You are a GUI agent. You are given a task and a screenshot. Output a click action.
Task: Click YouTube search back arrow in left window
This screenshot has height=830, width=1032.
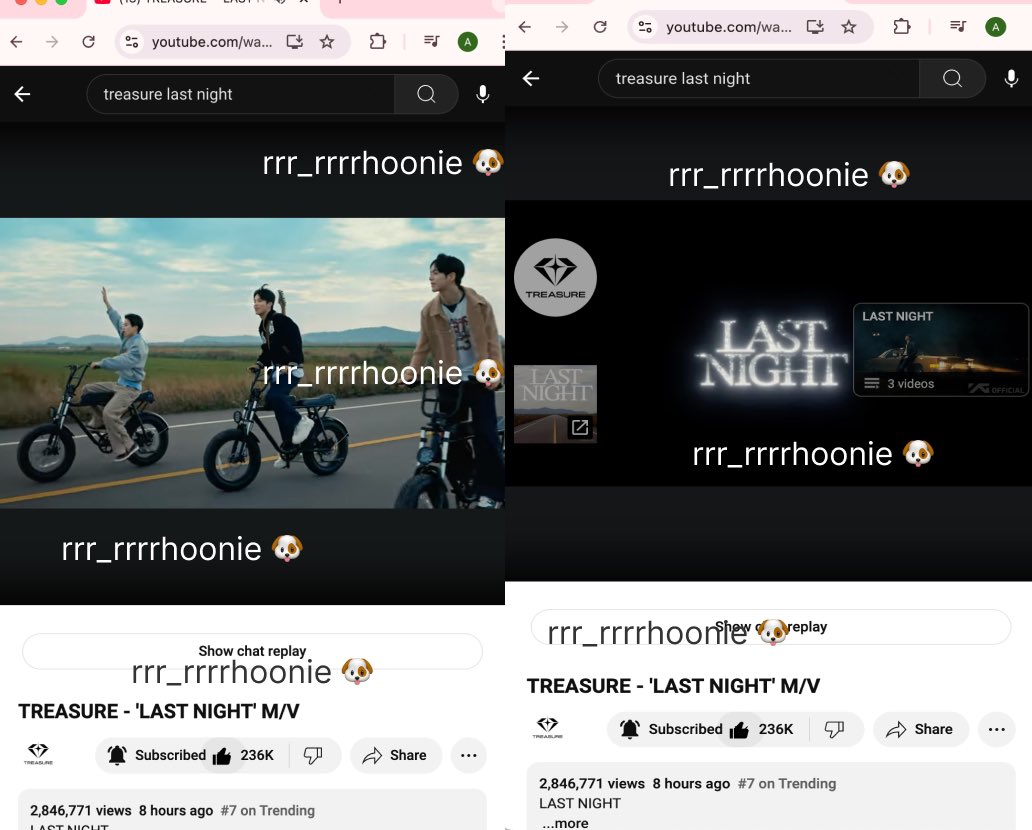pos(22,94)
